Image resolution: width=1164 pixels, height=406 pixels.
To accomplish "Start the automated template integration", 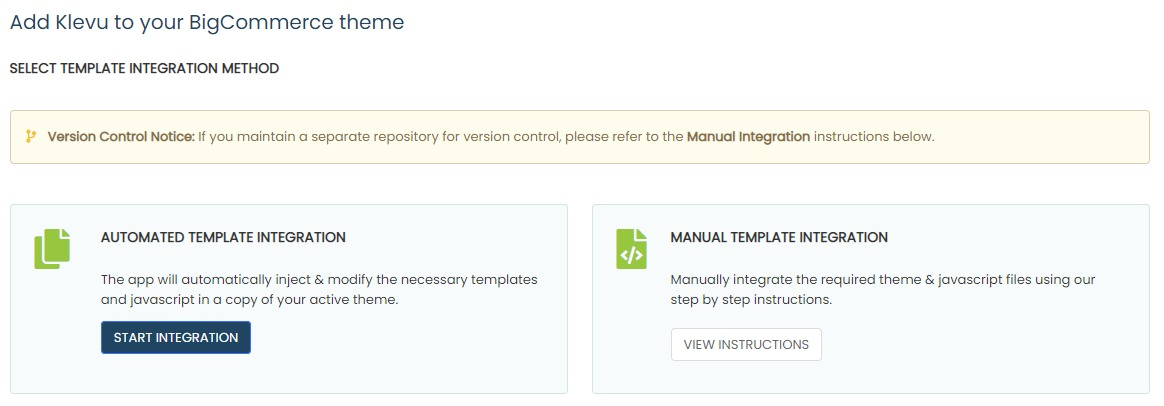I will pyautogui.click(x=176, y=338).
